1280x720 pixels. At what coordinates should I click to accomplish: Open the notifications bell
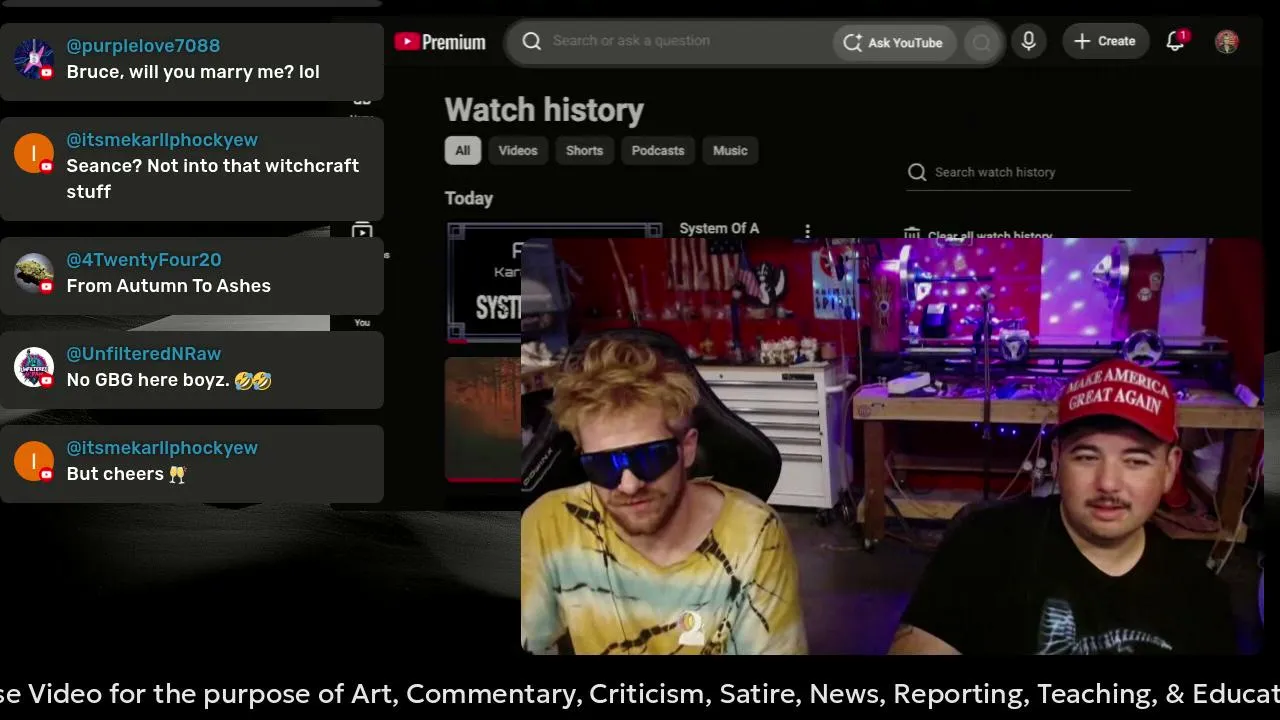[1176, 41]
